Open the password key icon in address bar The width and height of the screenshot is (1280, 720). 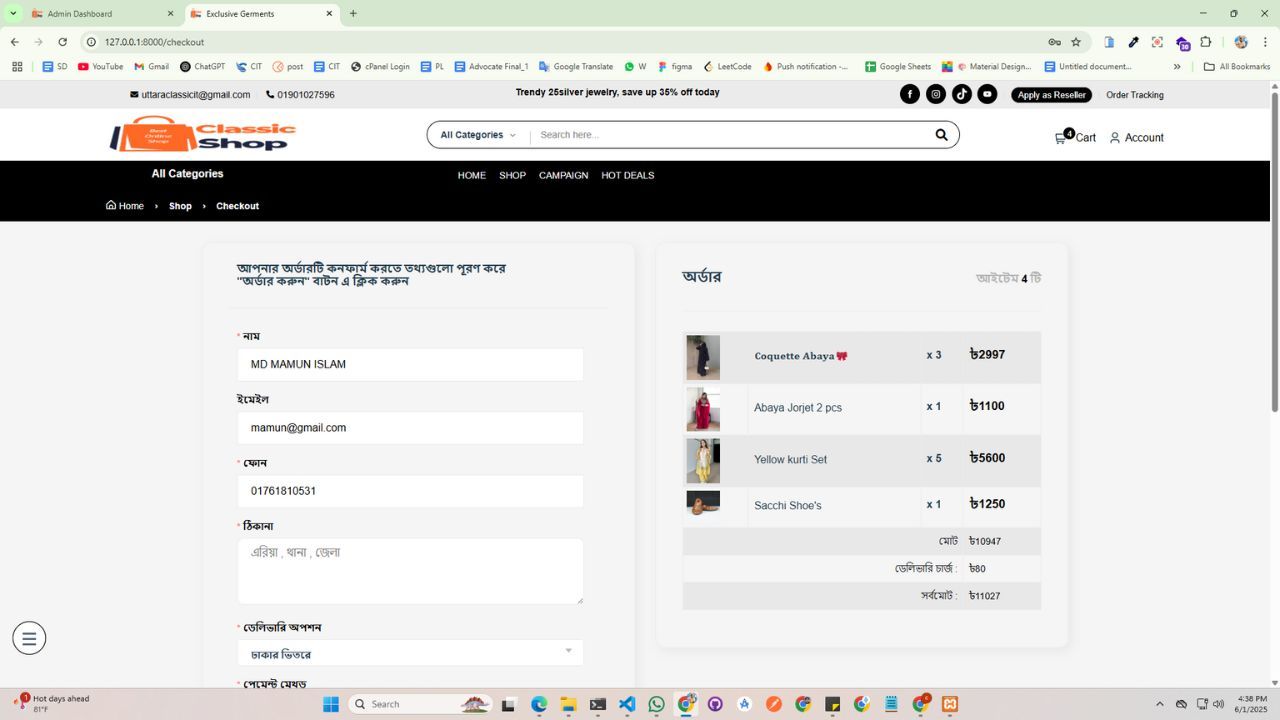[x=1054, y=42]
